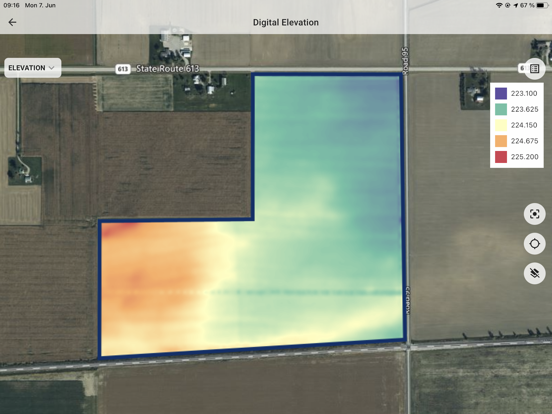Center map on current location

(534, 244)
